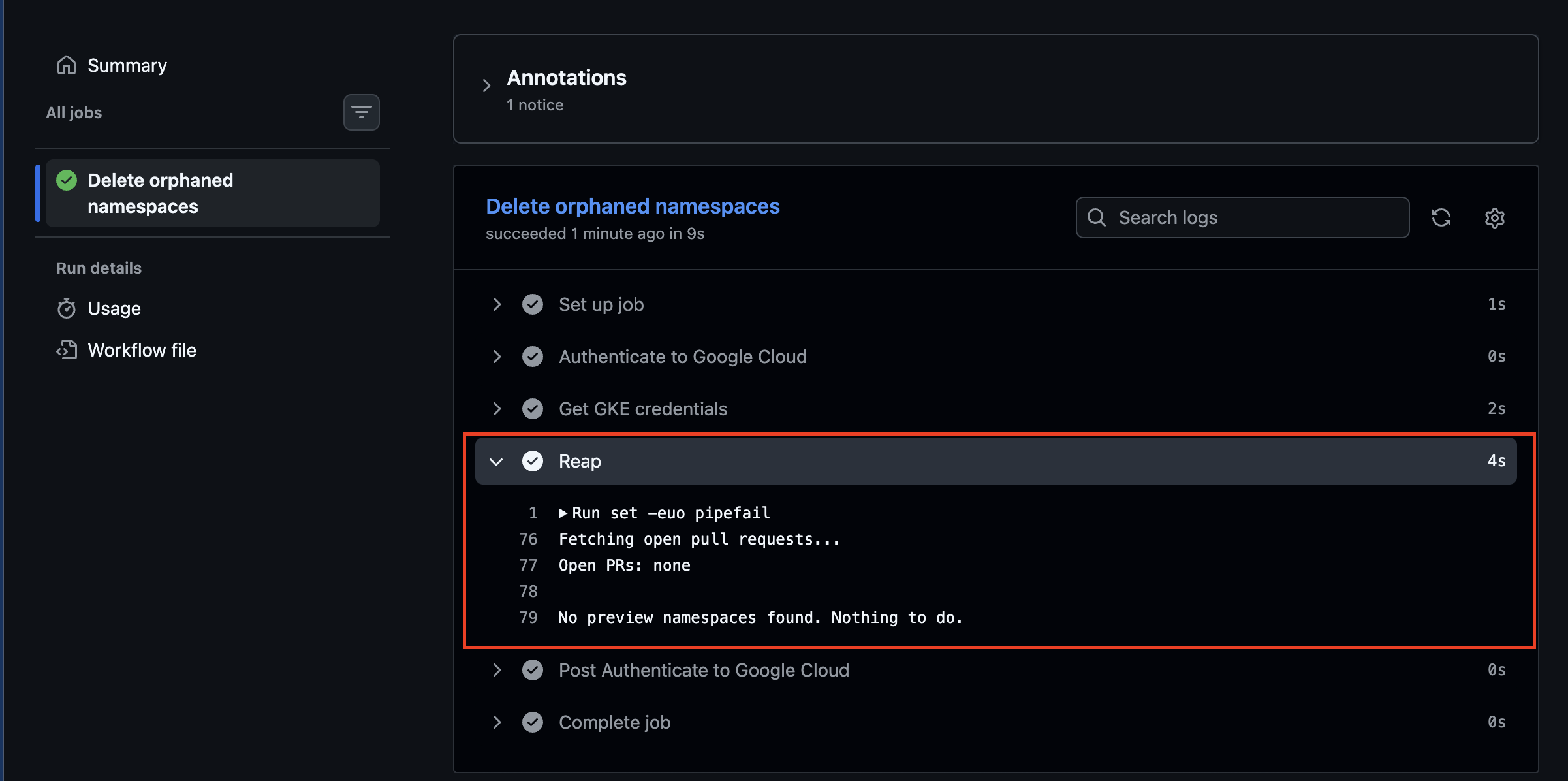Click the filter jobs icon button
This screenshot has width=1568, height=781.
coord(362,112)
